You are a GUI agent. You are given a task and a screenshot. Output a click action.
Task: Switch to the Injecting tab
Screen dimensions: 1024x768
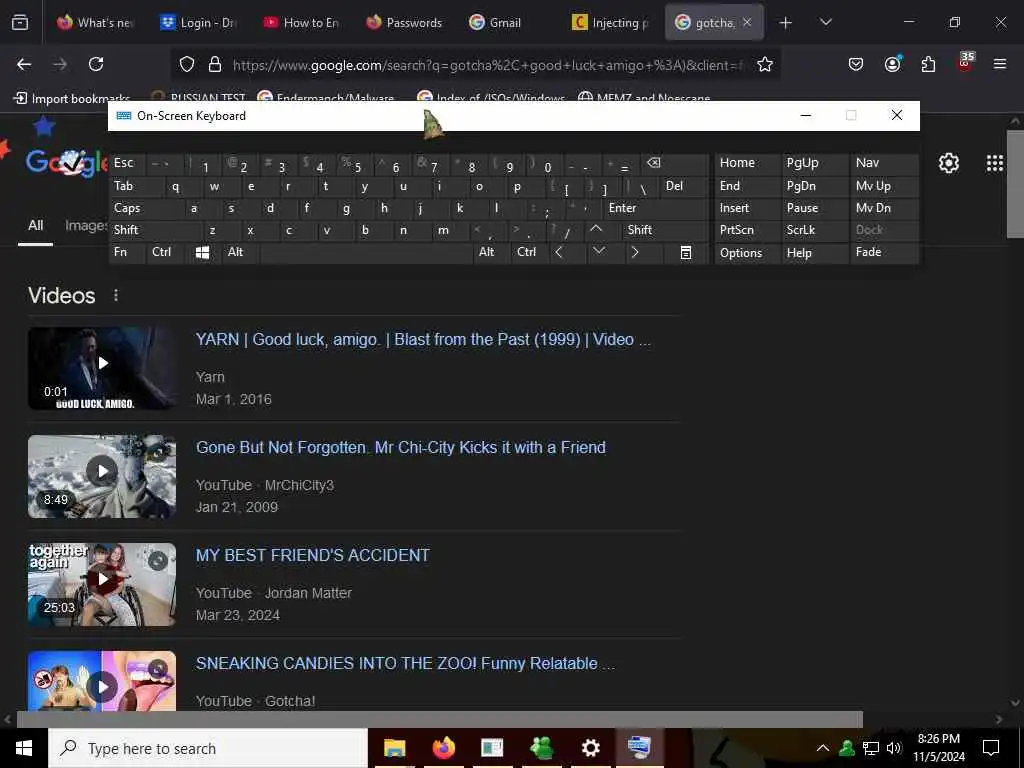tap(611, 22)
